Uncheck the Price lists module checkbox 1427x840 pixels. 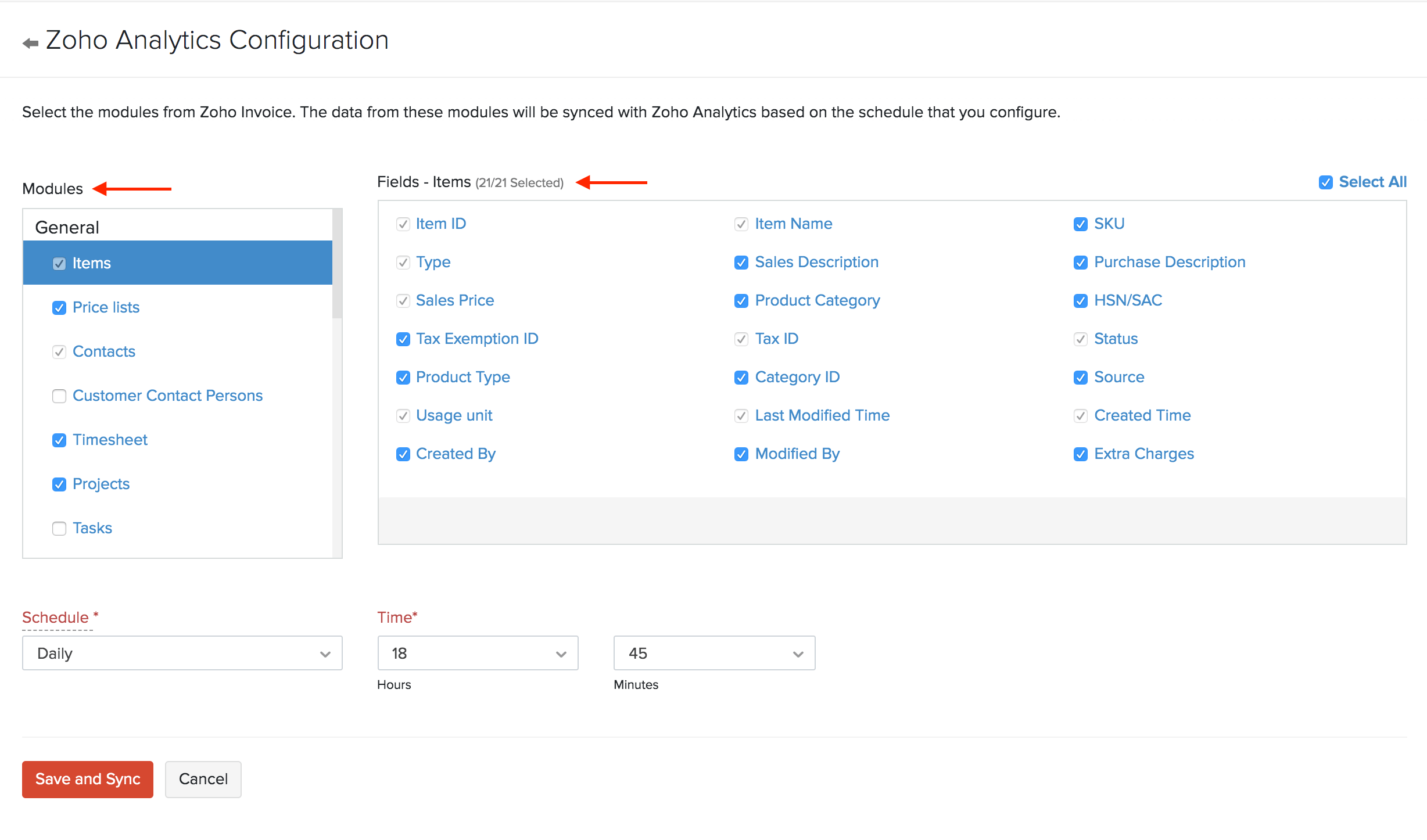coord(59,308)
